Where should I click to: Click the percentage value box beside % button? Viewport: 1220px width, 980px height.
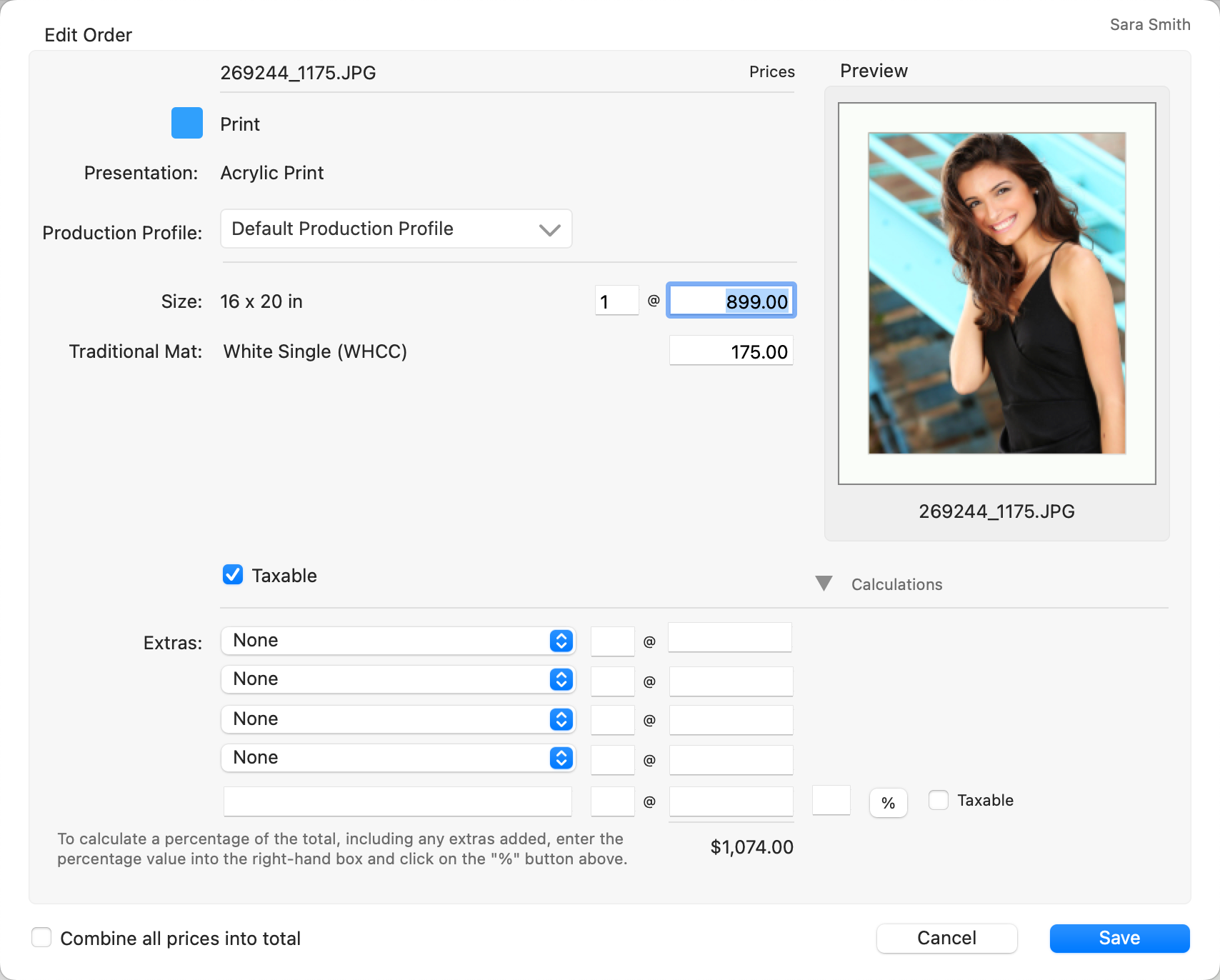(831, 800)
